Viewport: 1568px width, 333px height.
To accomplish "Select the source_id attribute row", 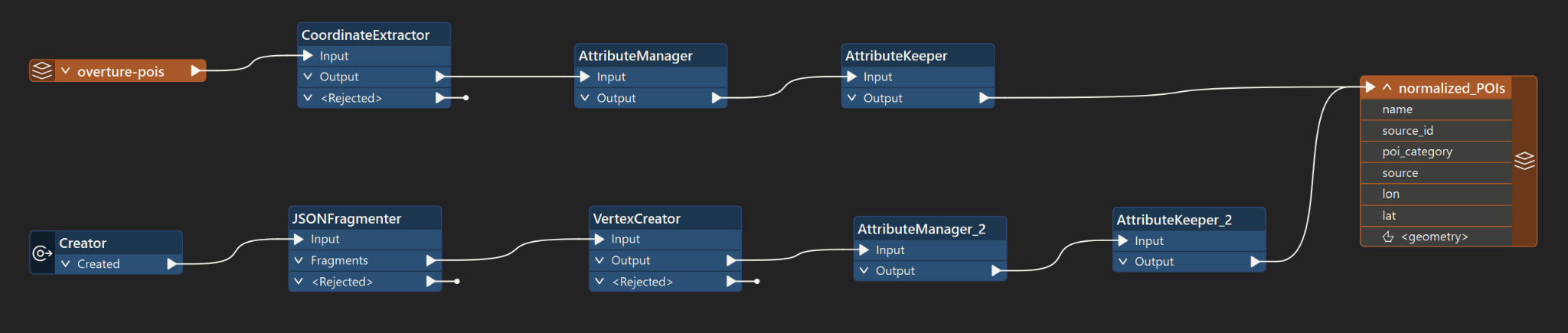I will pos(1436,131).
